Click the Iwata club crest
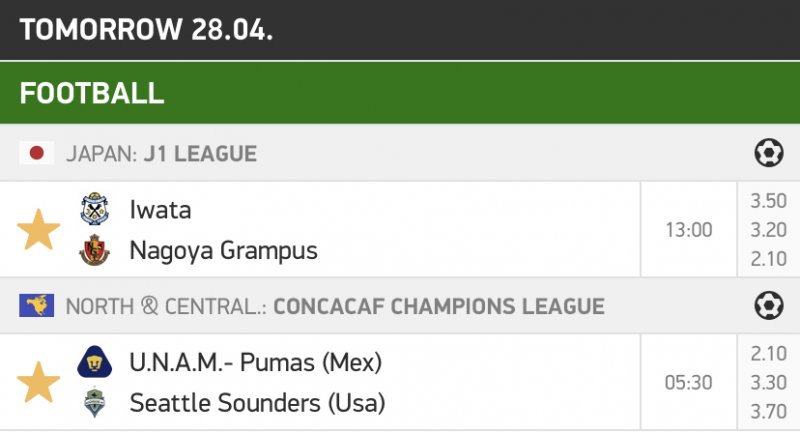800x433 pixels. click(94, 209)
